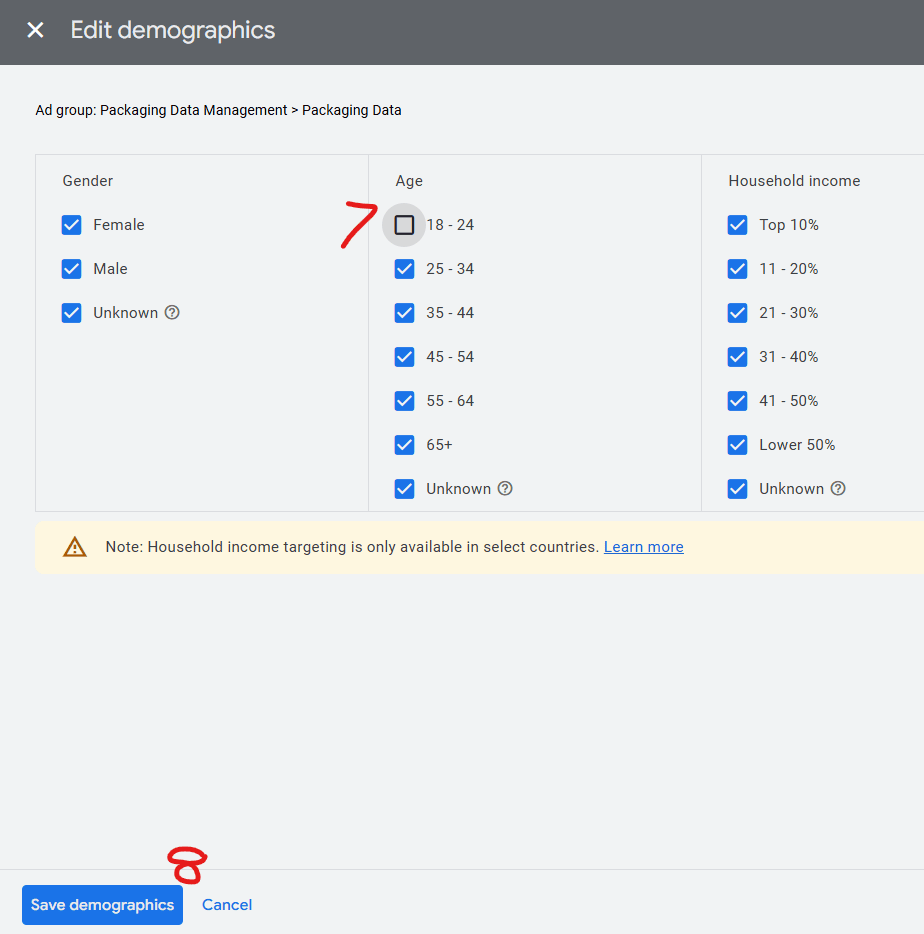
Task: Click the Household income column heading
Action: point(794,180)
